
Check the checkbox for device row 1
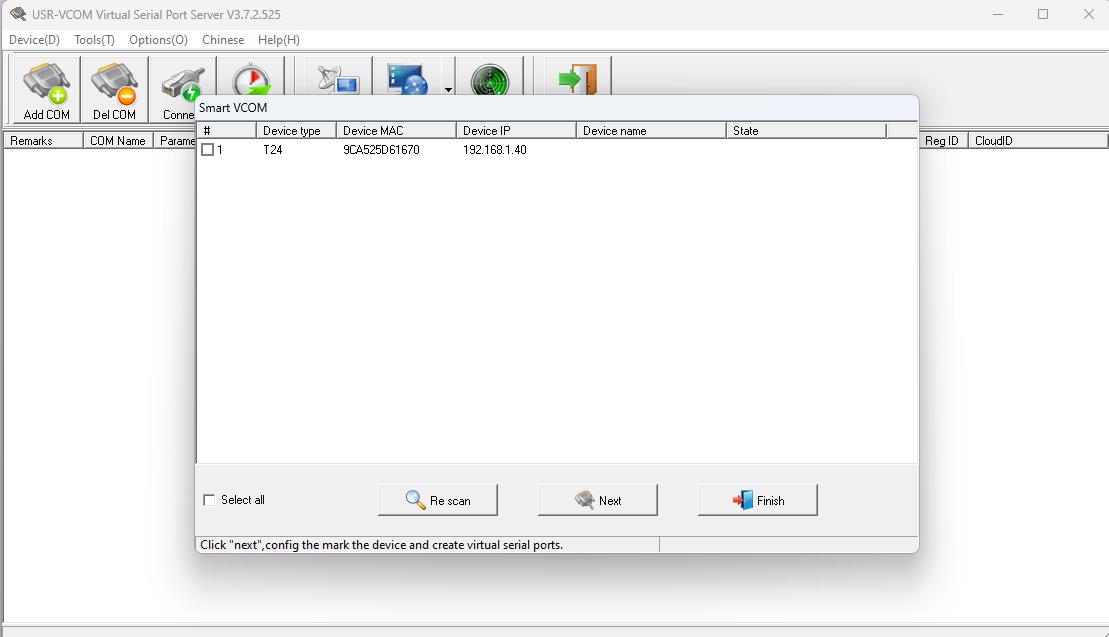tap(207, 150)
